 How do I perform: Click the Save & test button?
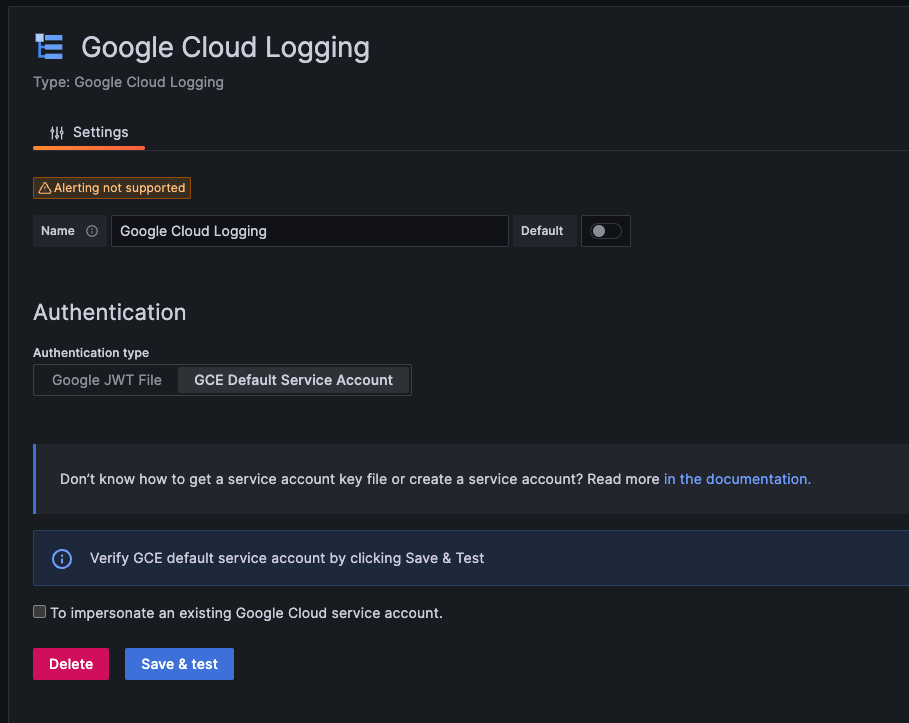click(x=179, y=664)
